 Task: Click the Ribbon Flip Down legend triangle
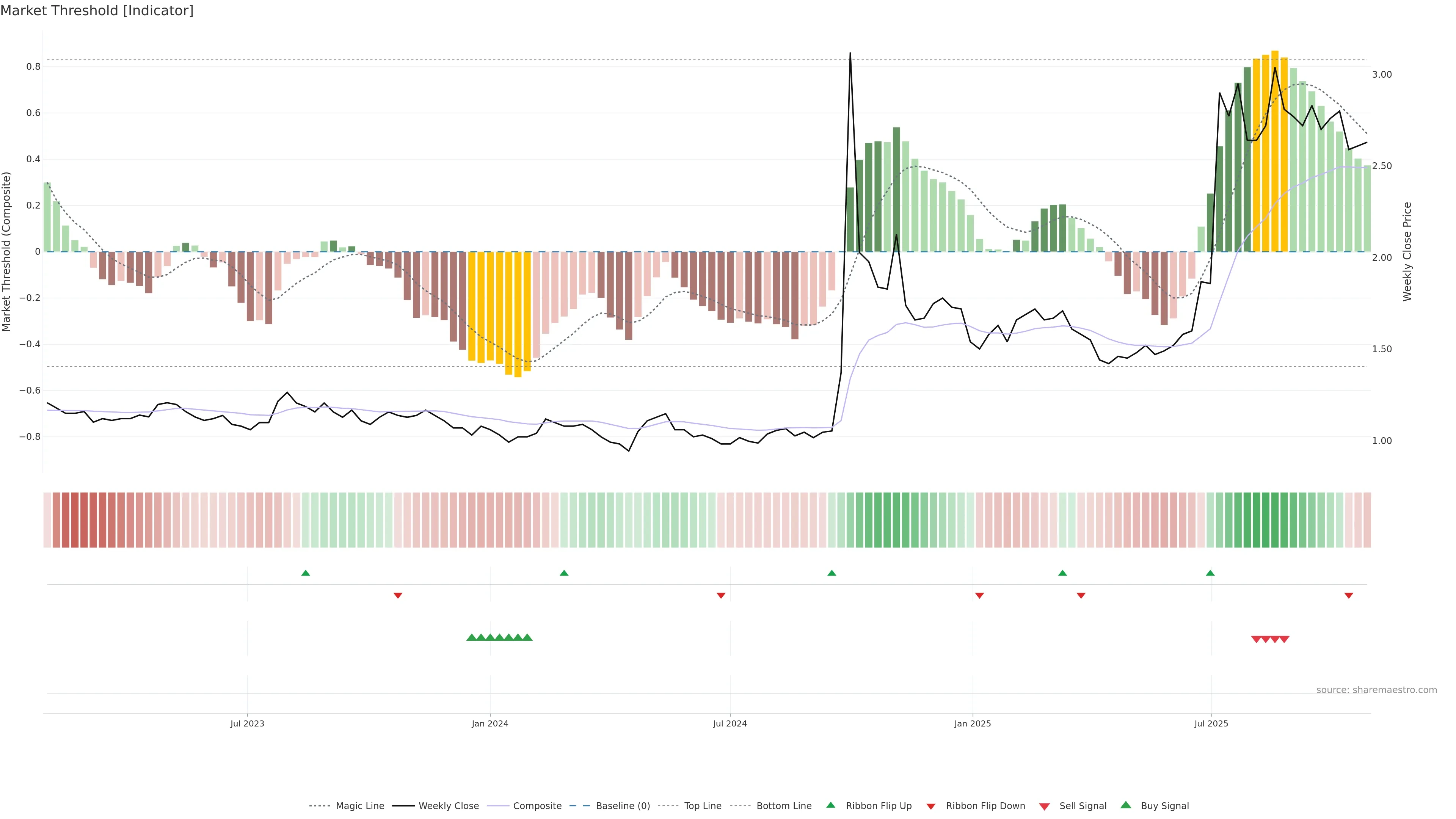(x=931, y=806)
